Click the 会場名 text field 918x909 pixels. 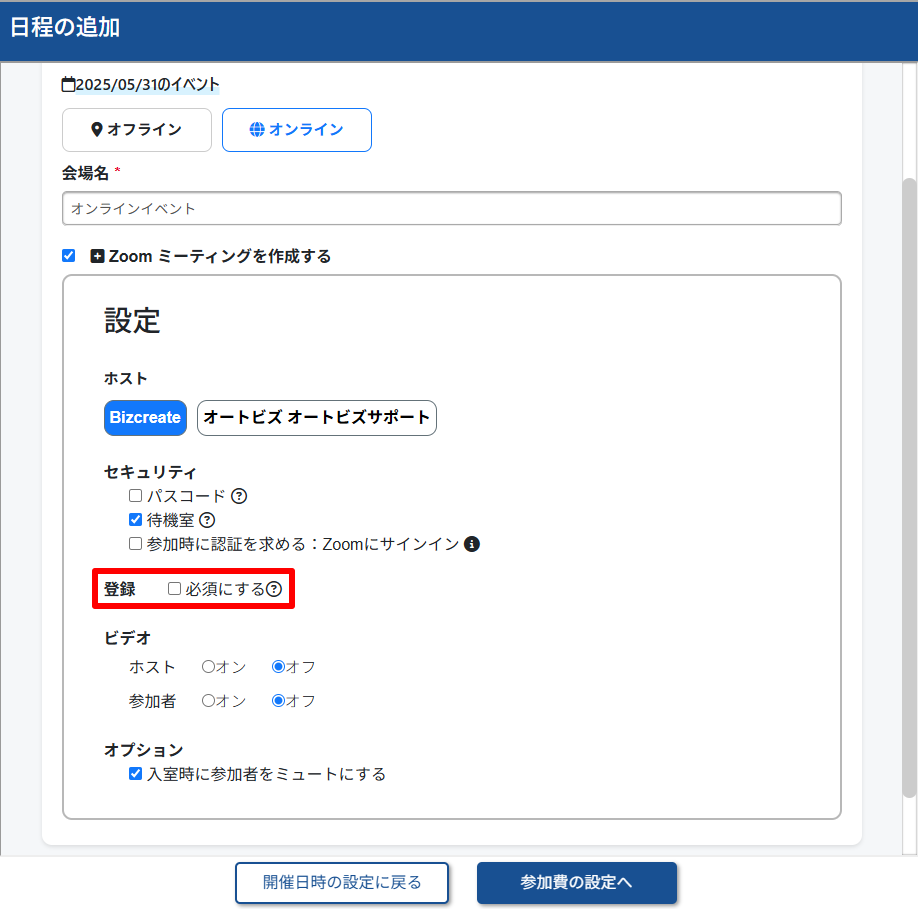pos(451,209)
